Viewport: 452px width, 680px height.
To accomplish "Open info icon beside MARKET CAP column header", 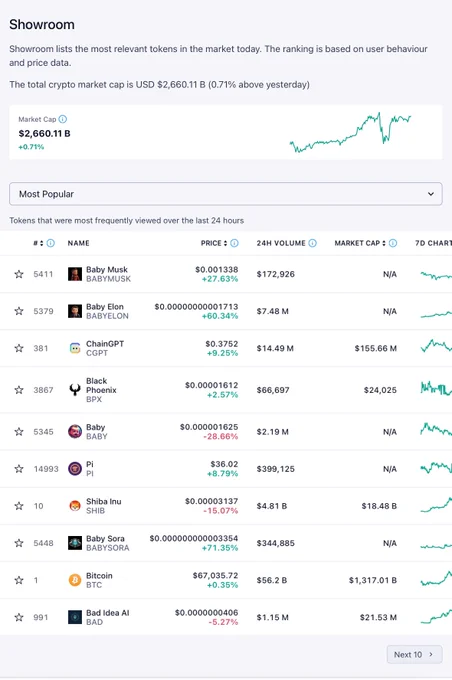I will 393,243.
